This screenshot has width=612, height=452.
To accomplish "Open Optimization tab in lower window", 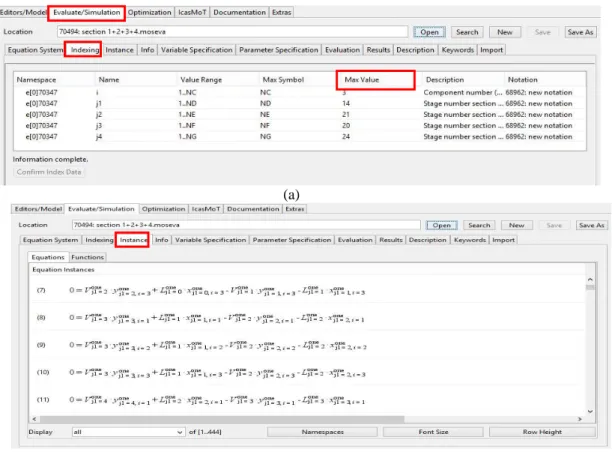I will (x=164, y=209).
